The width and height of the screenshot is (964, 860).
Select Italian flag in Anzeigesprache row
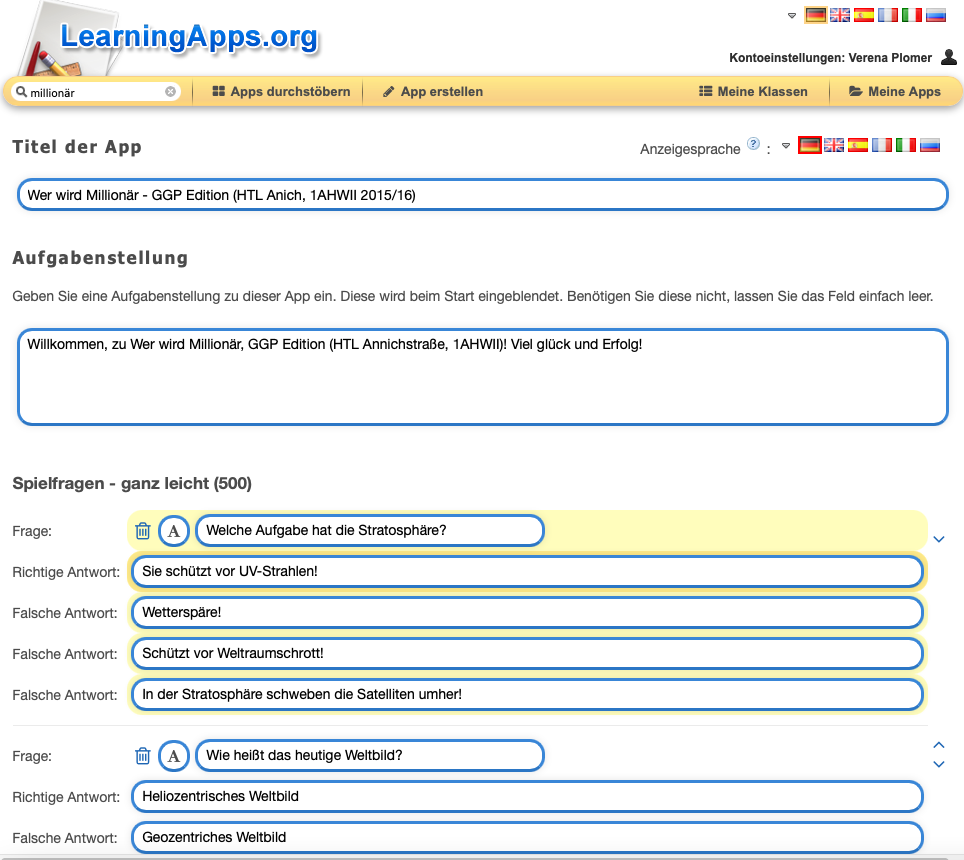906,145
